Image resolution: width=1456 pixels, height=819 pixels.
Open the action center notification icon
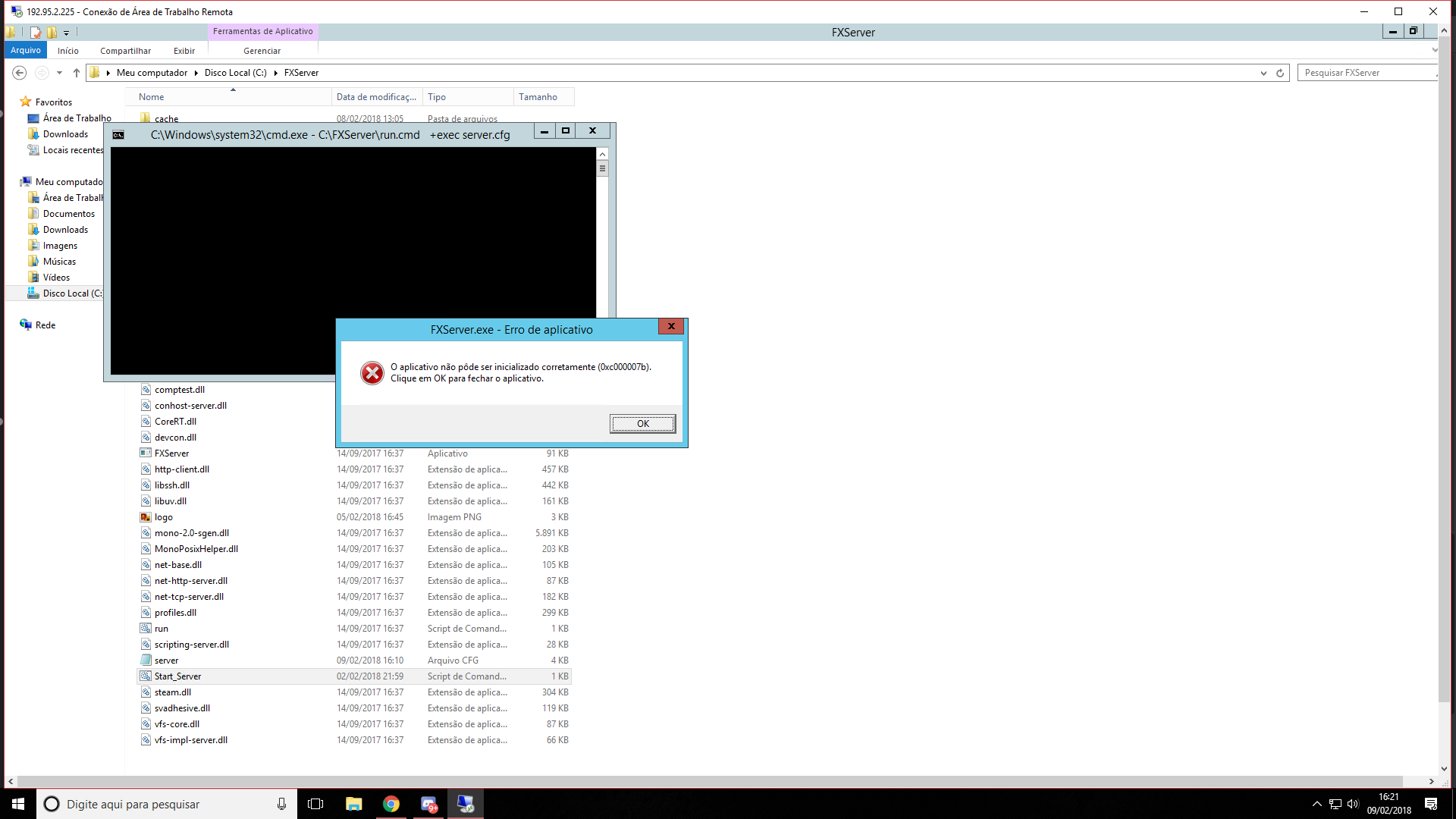1431,804
